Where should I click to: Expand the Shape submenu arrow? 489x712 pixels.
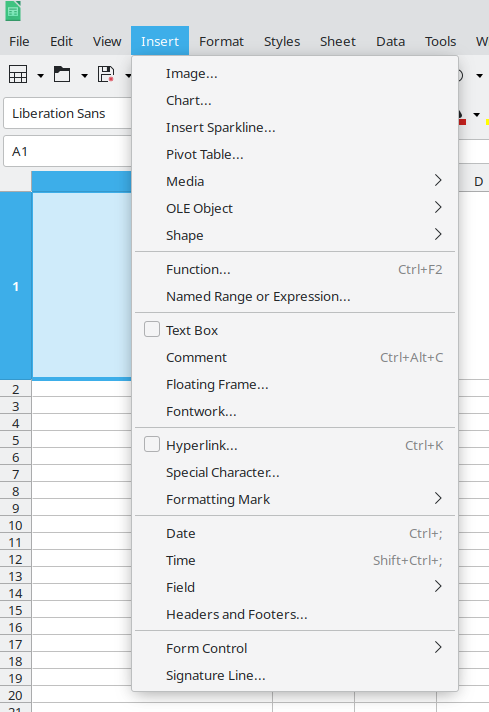tap(438, 235)
